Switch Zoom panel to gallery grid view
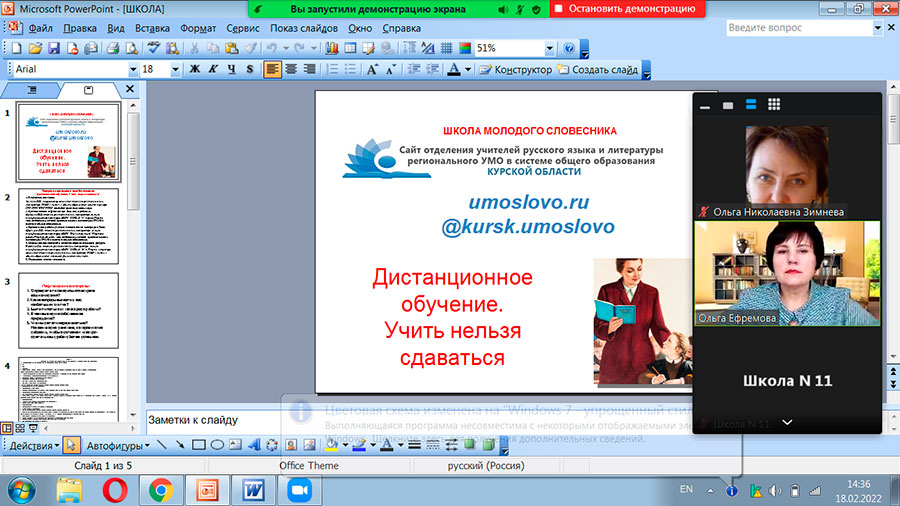 (x=774, y=104)
